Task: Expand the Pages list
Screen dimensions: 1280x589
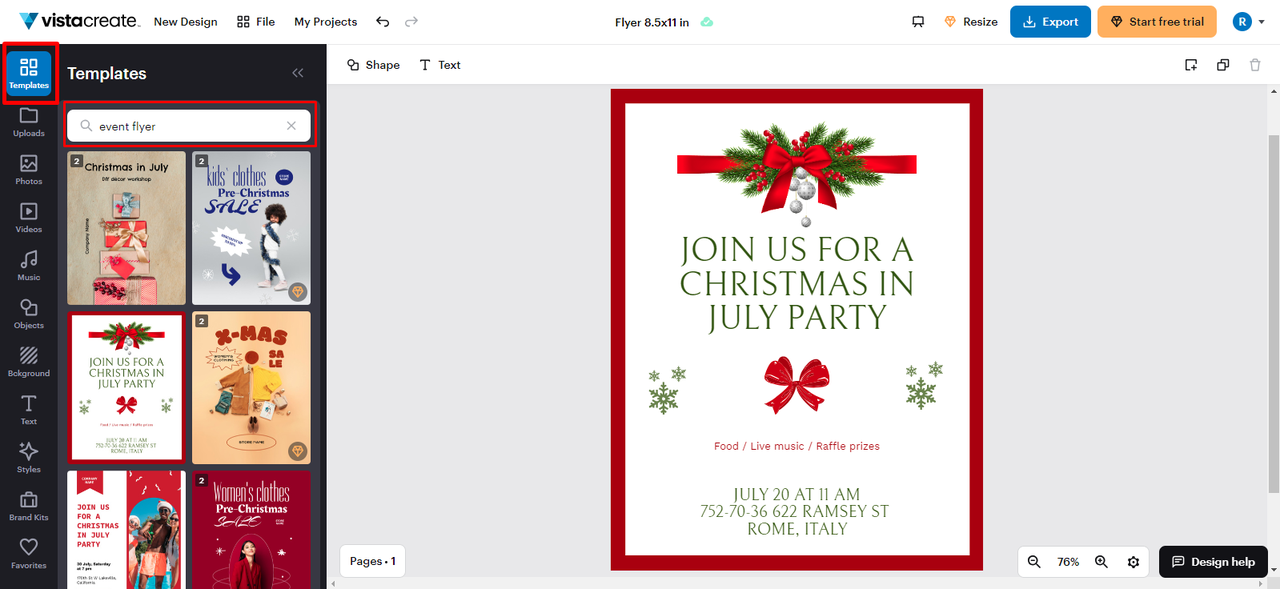Action: point(373,561)
